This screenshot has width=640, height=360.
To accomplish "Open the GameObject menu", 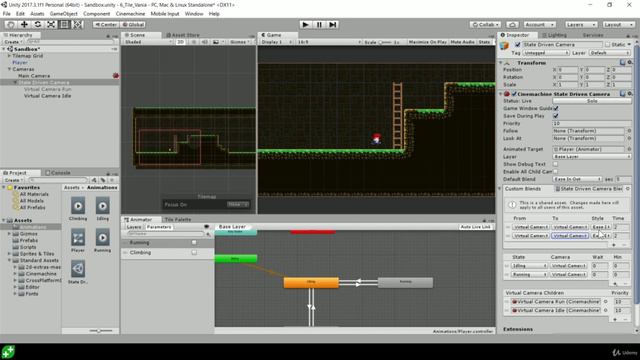I will (63, 13).
